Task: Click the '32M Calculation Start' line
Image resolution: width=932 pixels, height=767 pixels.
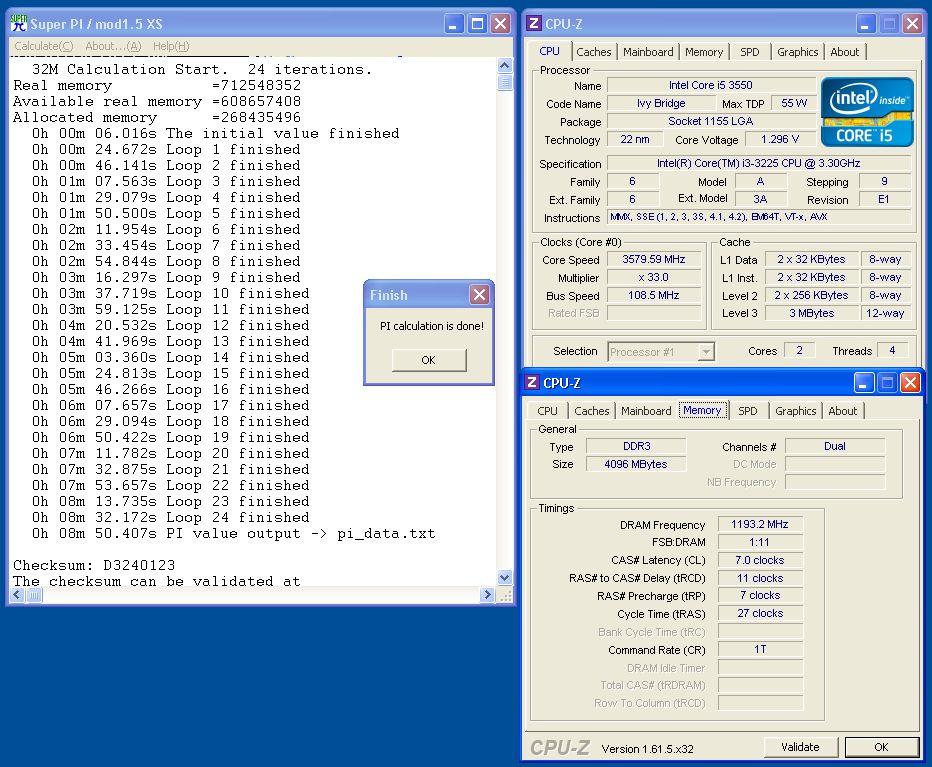Action: (201, 69)
